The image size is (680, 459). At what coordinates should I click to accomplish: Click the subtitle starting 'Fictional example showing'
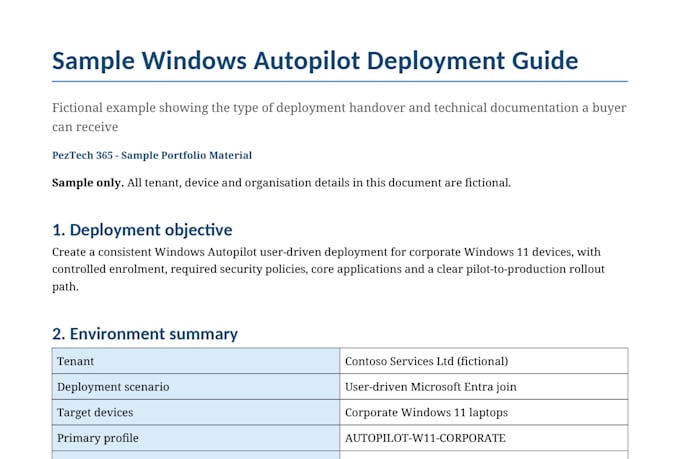(x=339, y=117)
